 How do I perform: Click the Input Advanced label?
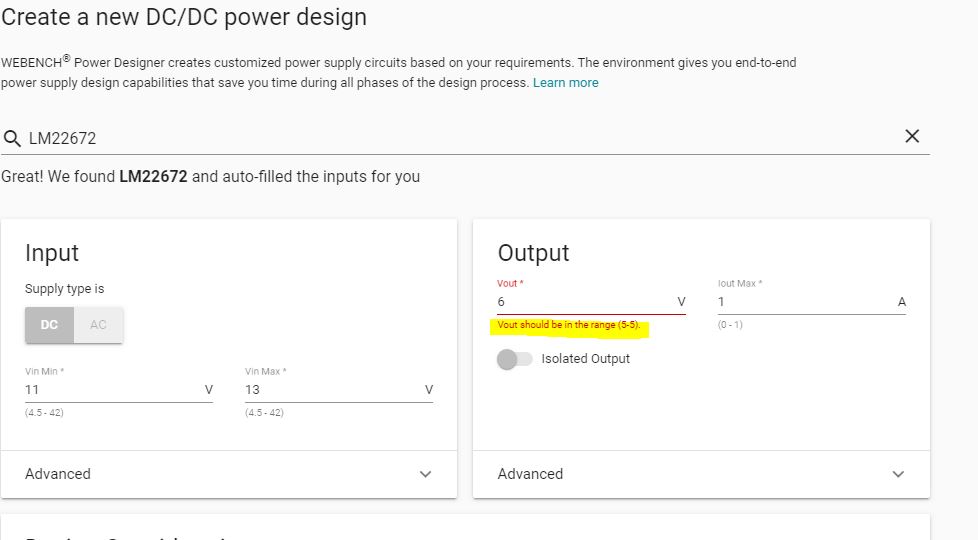[x=57, y=474]
